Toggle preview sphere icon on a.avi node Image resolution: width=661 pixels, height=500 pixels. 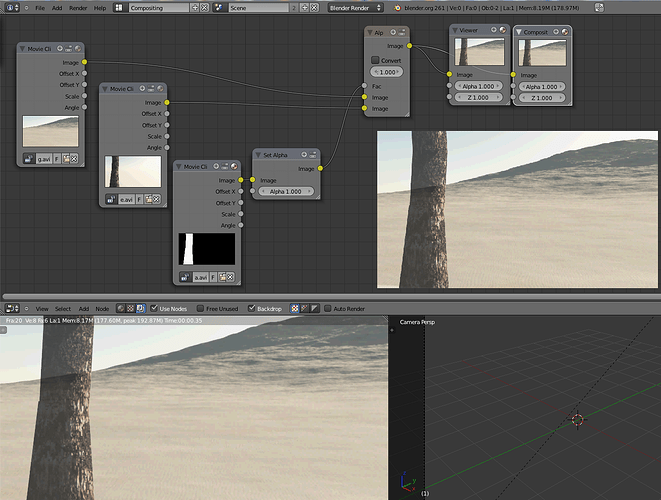[234, 166]
